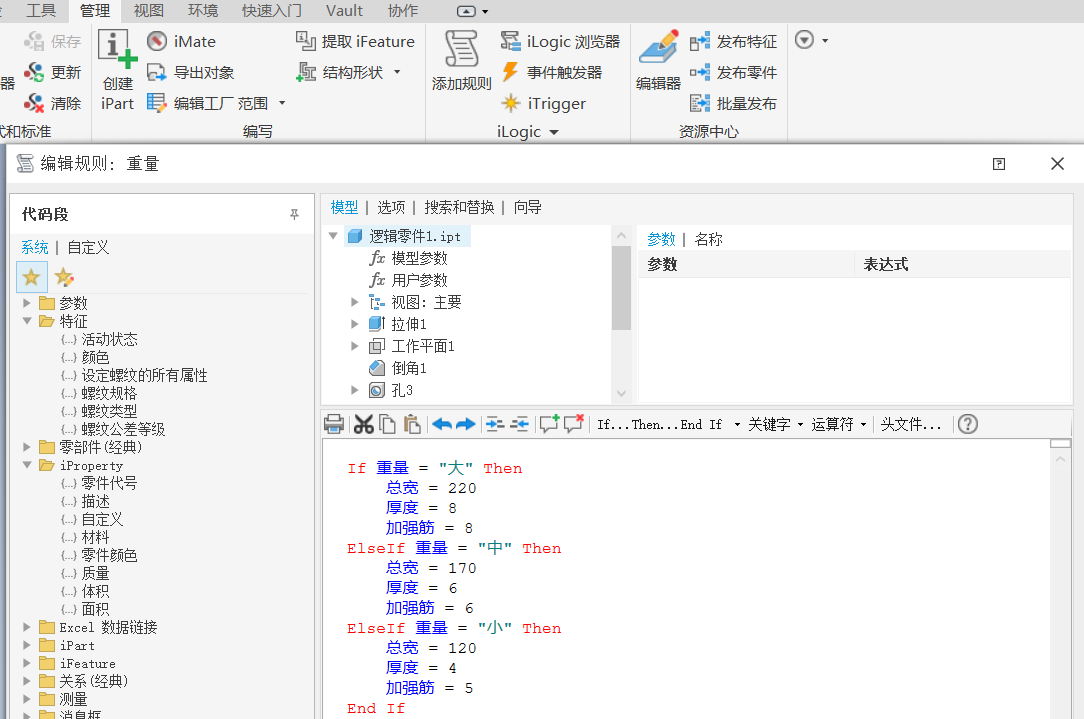This screenshot has width=1084, height=719.
Task: Paste code with clipboard icon
Action: point(412,424)
